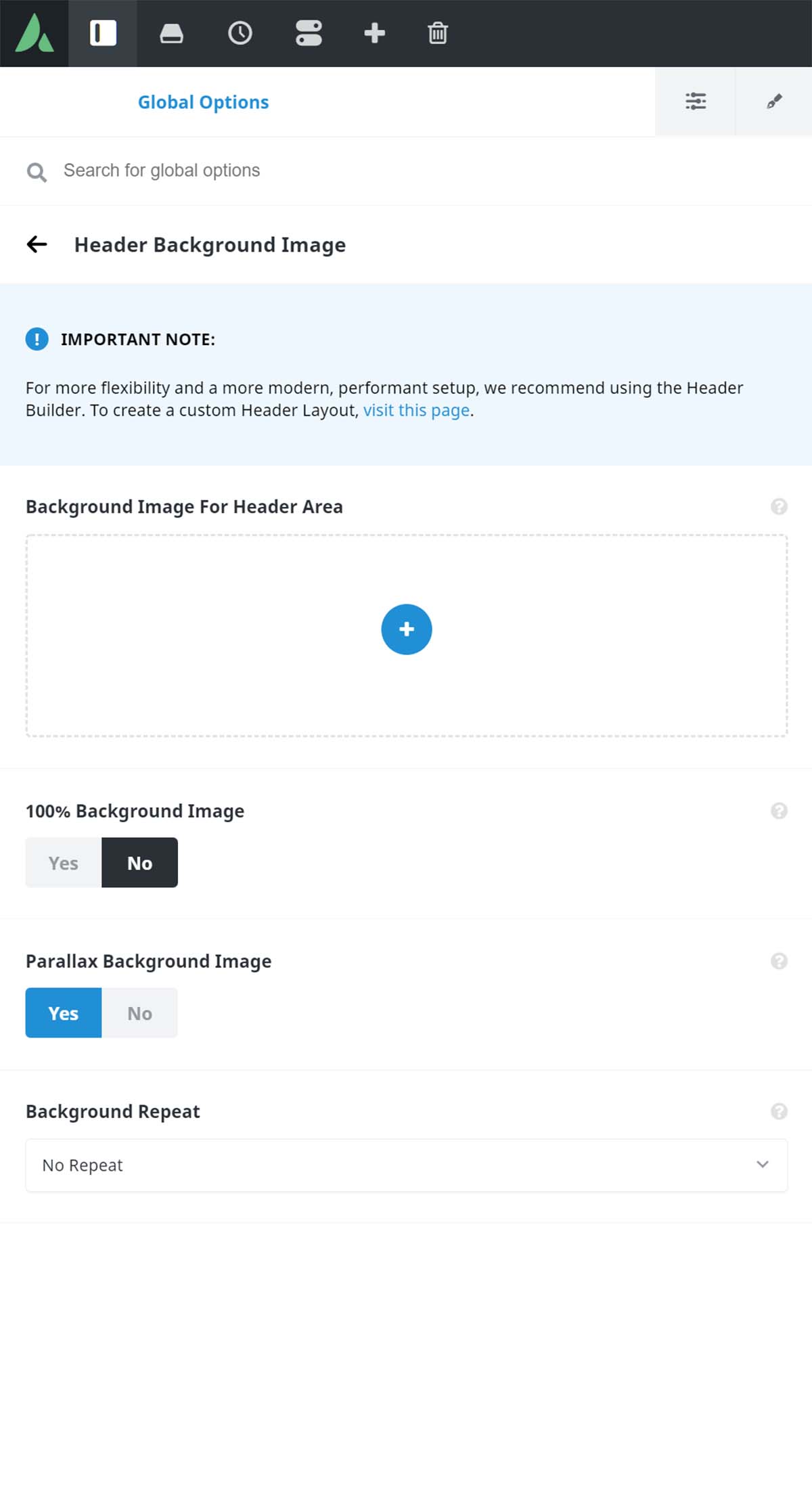Toggle the sidebar panel icon
812x1497 pixels.
(x=103, y=33)
